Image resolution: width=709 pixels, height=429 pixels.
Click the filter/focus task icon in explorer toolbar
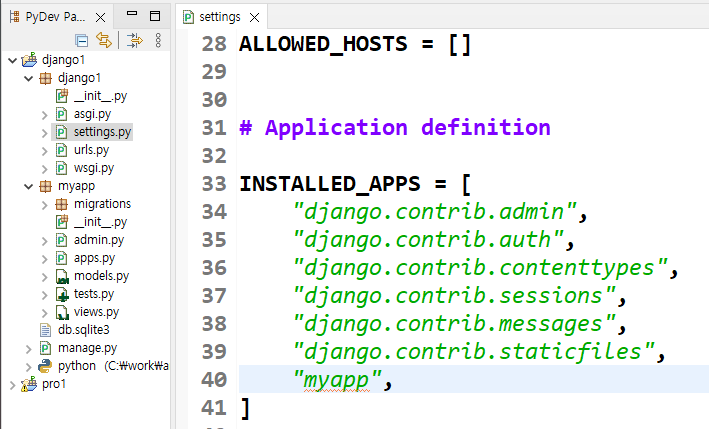pos(134,40)
